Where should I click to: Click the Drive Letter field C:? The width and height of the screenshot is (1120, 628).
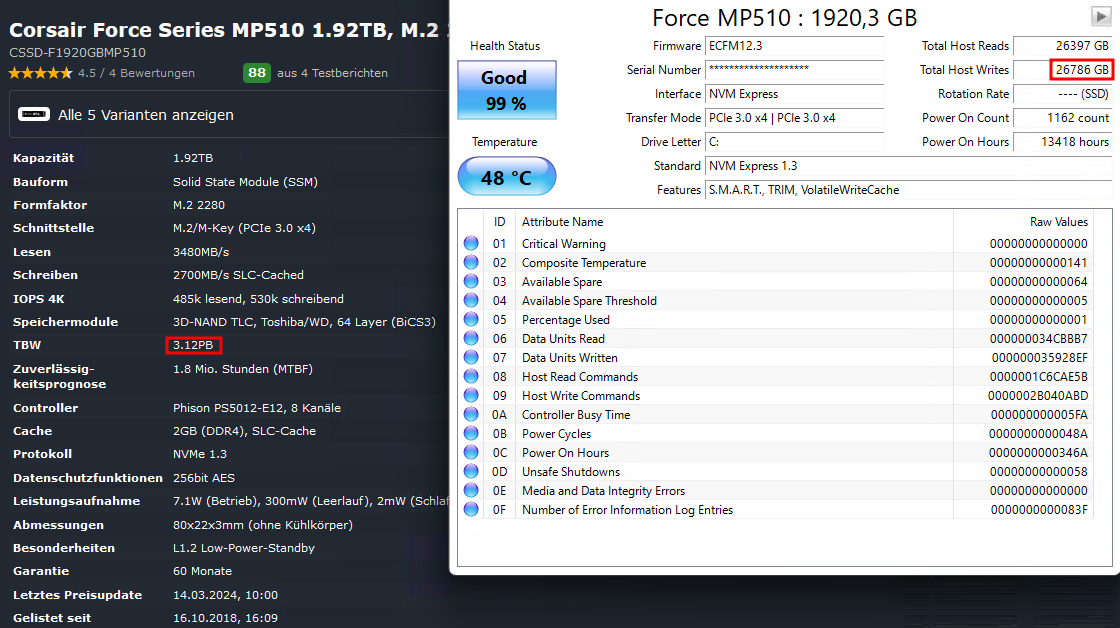pos(794,141)
